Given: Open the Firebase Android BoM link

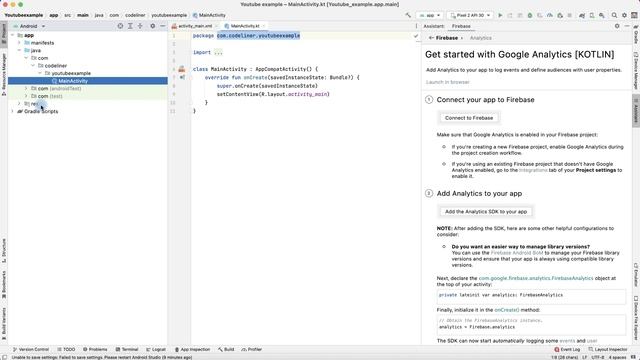Looking at the screenshot, I should click(517, 253).
